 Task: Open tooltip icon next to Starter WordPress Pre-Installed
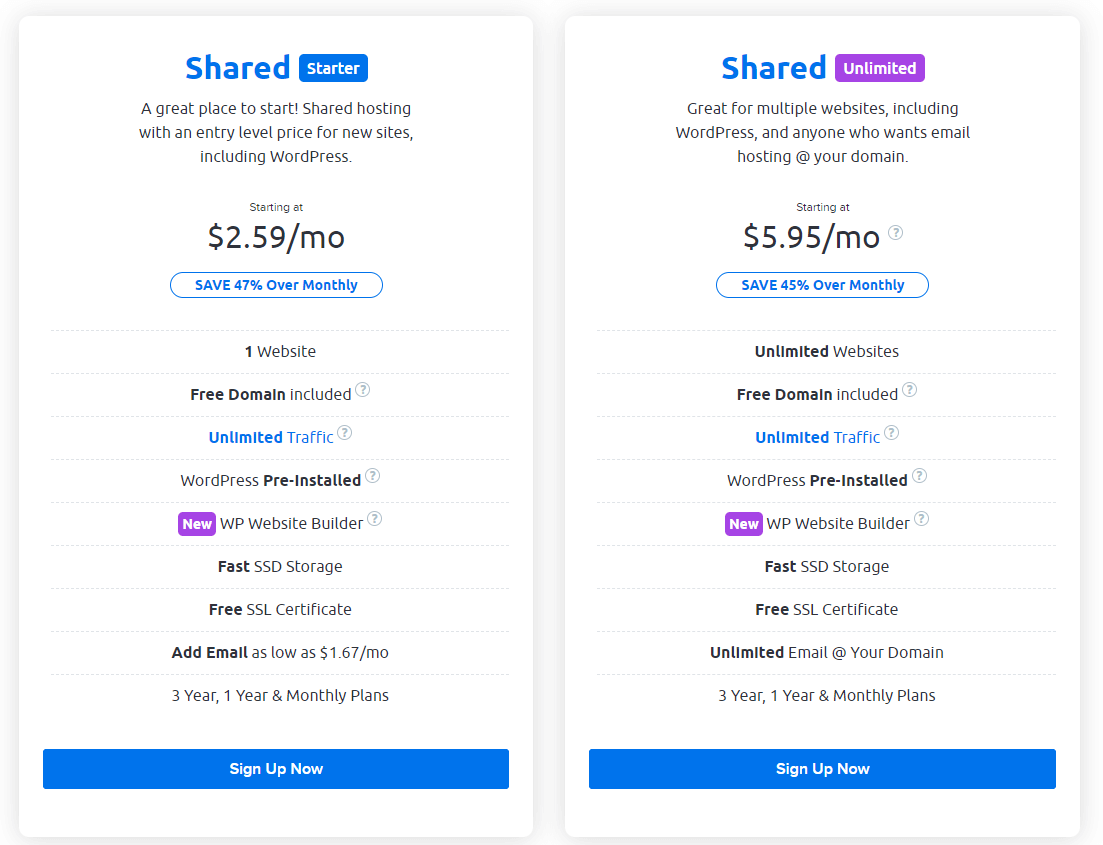tap(373, 476)
